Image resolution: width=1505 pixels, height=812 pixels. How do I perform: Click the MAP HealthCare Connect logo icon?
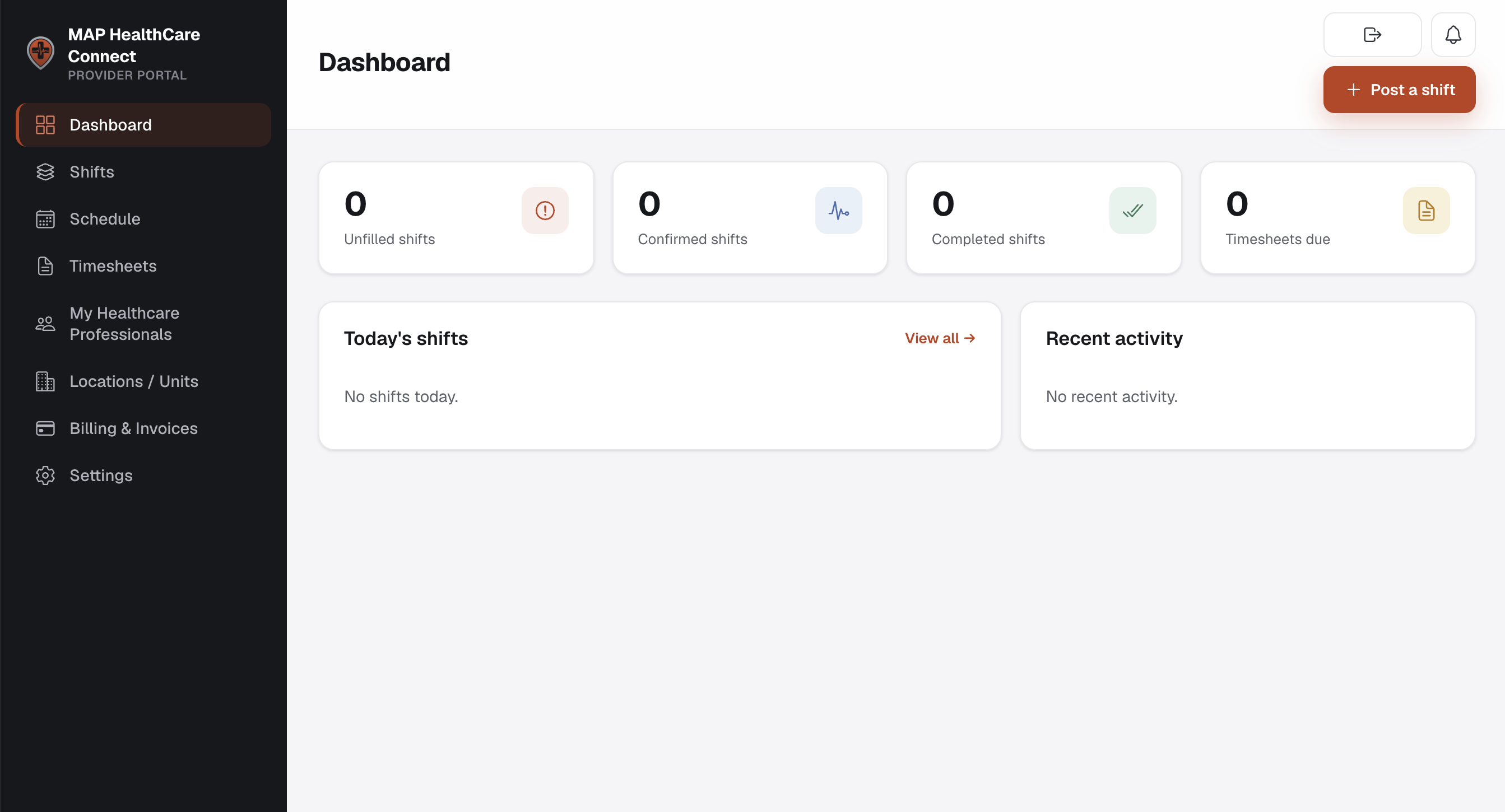(x=41, y=53)
